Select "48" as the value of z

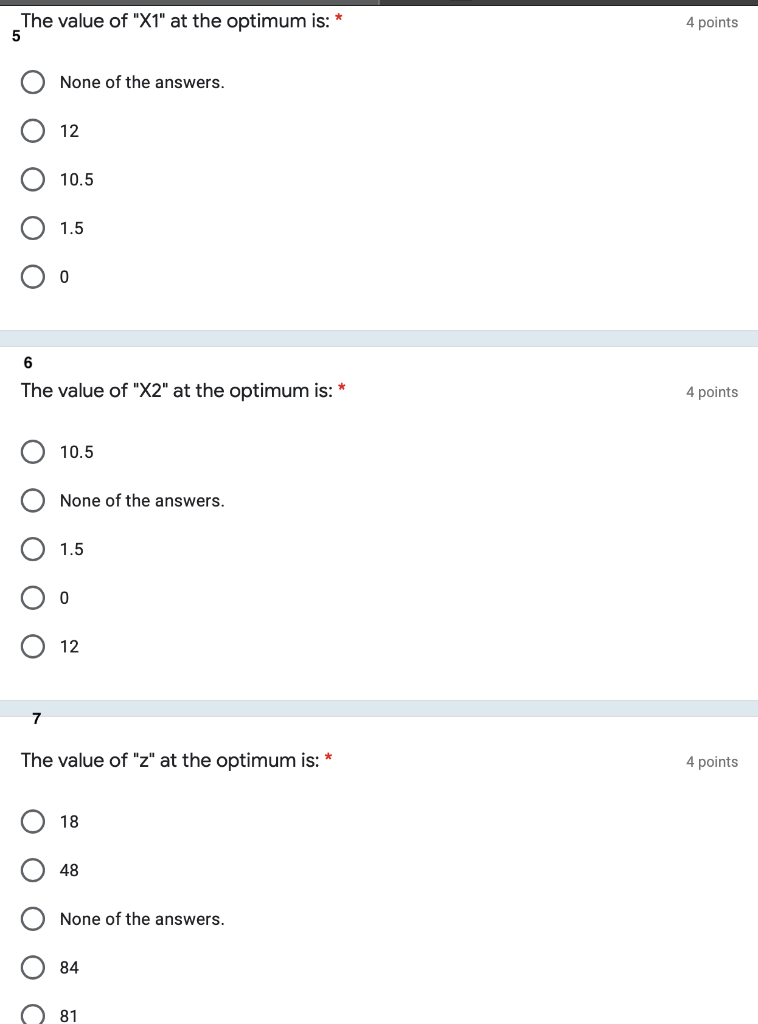click(33, 870)
